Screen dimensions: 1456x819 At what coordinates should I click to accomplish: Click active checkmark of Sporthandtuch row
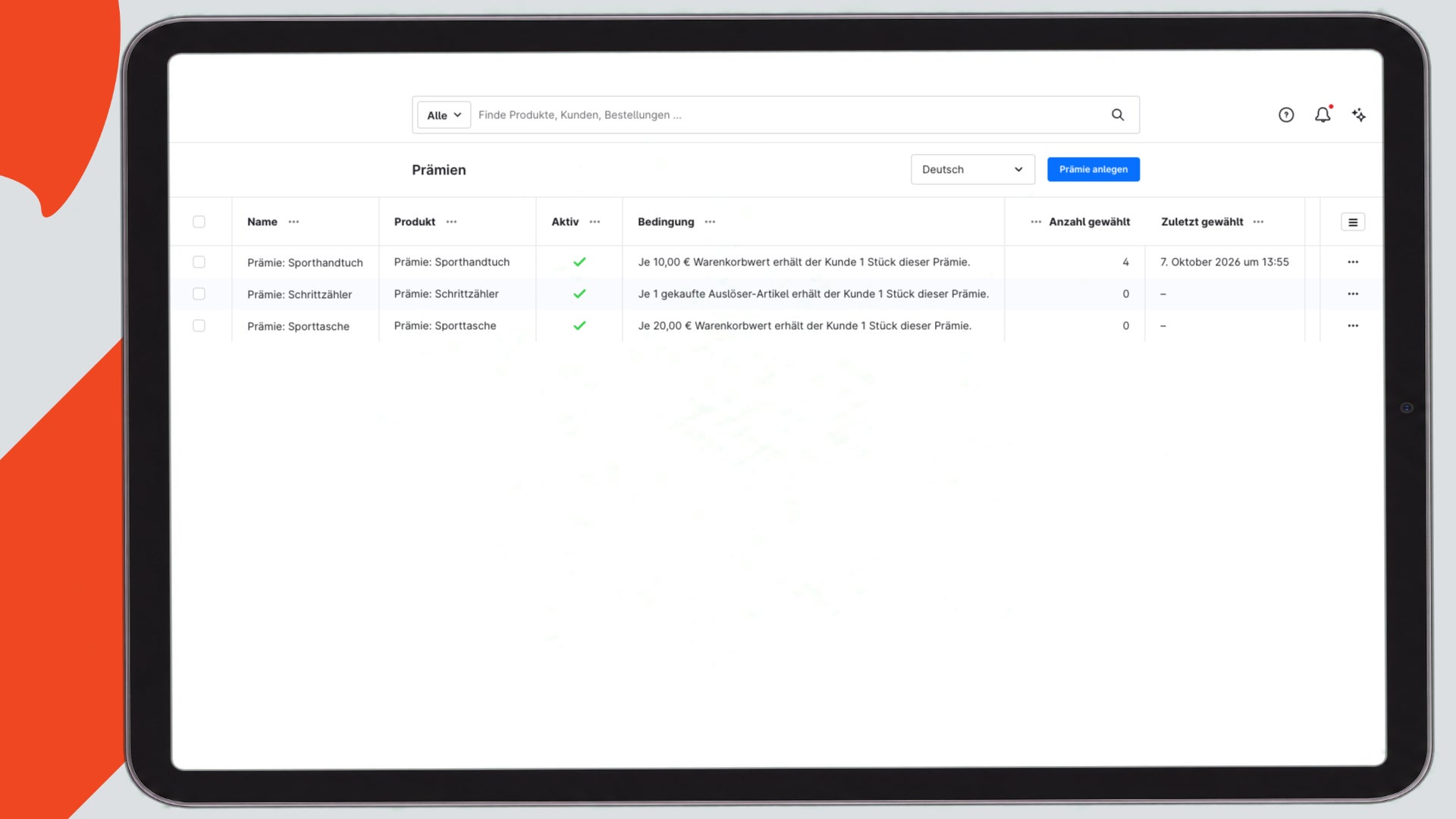pos(579,262)
